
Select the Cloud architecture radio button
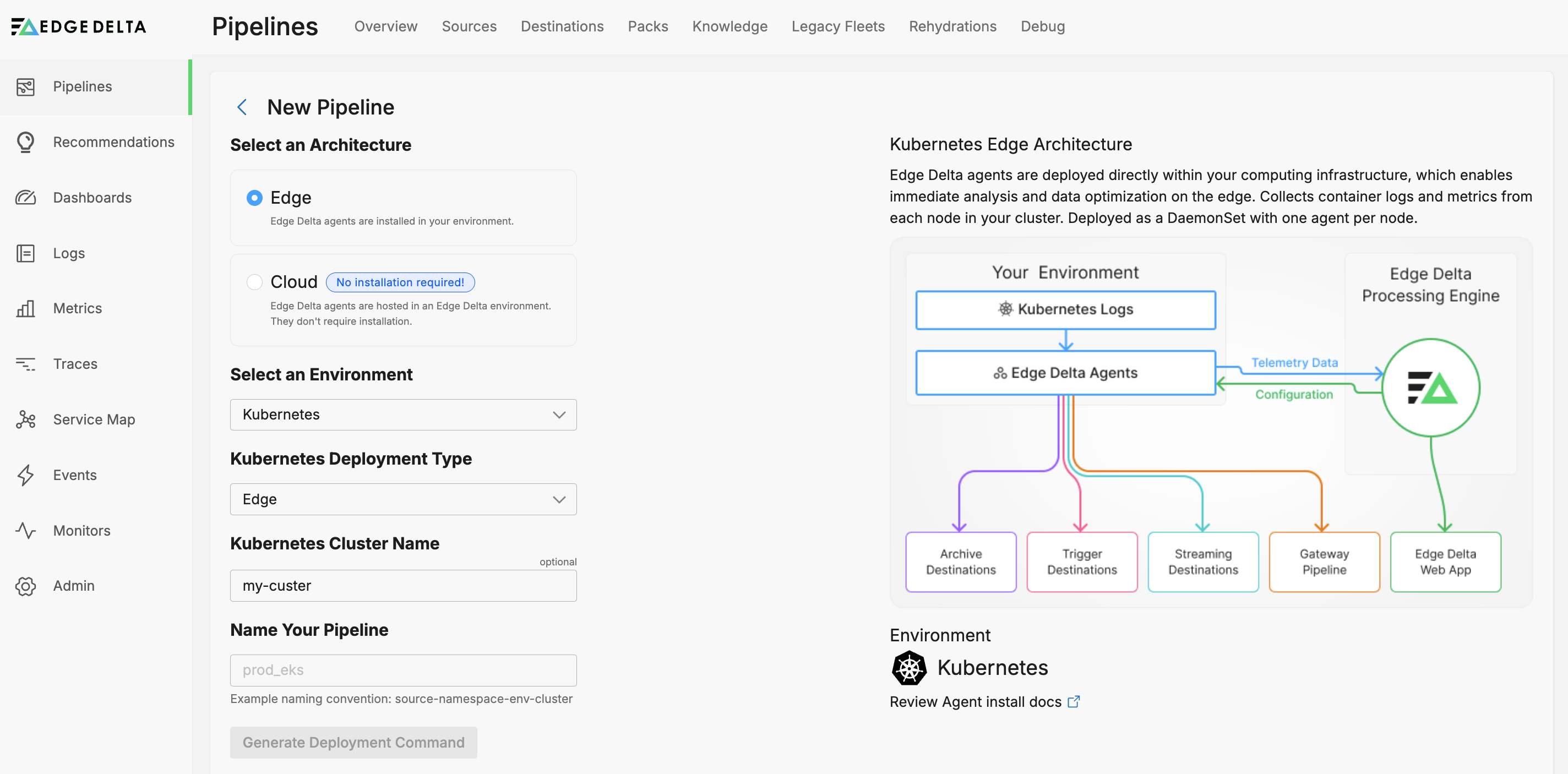(x=254, y=282)
